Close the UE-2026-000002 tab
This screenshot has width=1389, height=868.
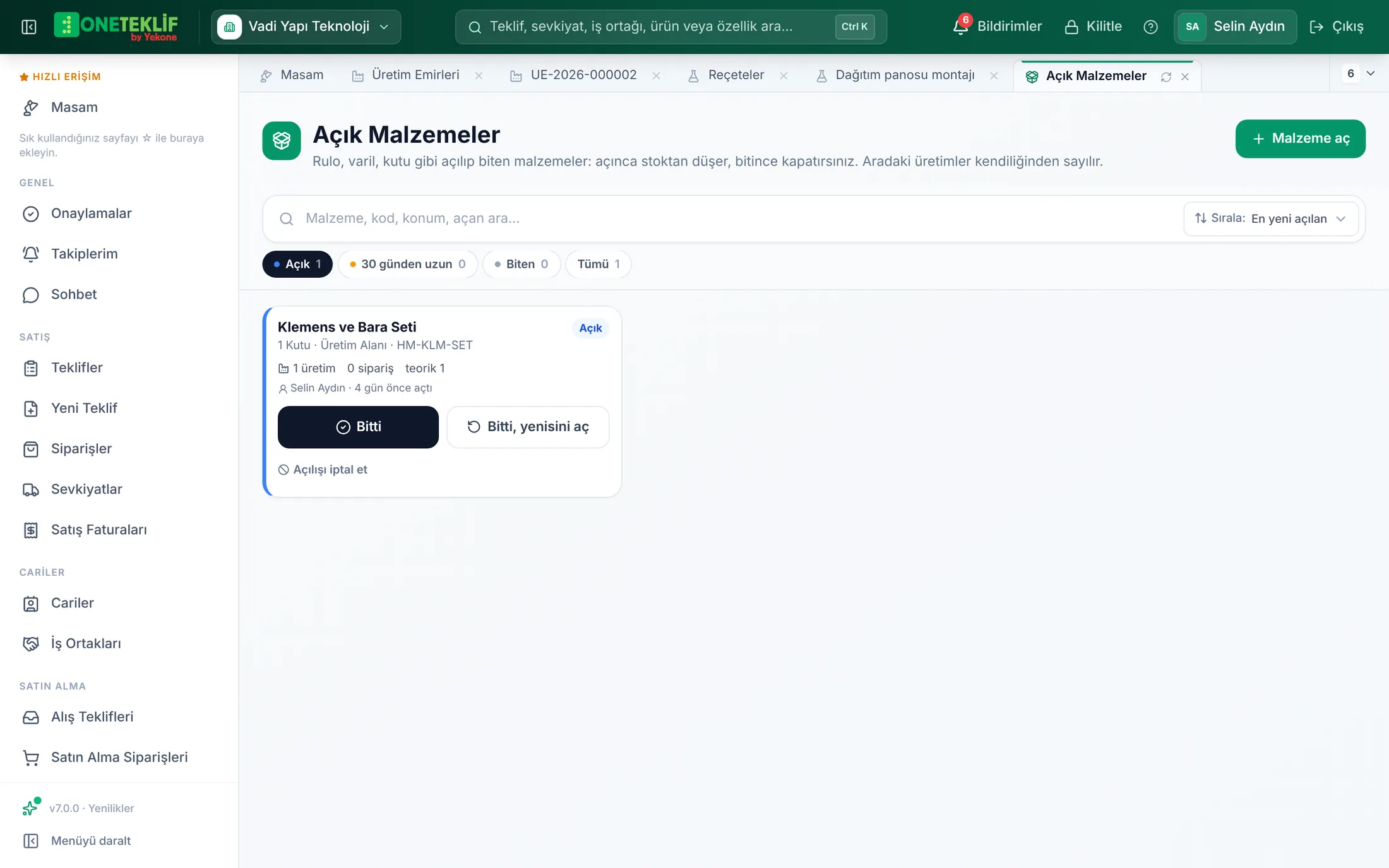(x=657, y=76)
